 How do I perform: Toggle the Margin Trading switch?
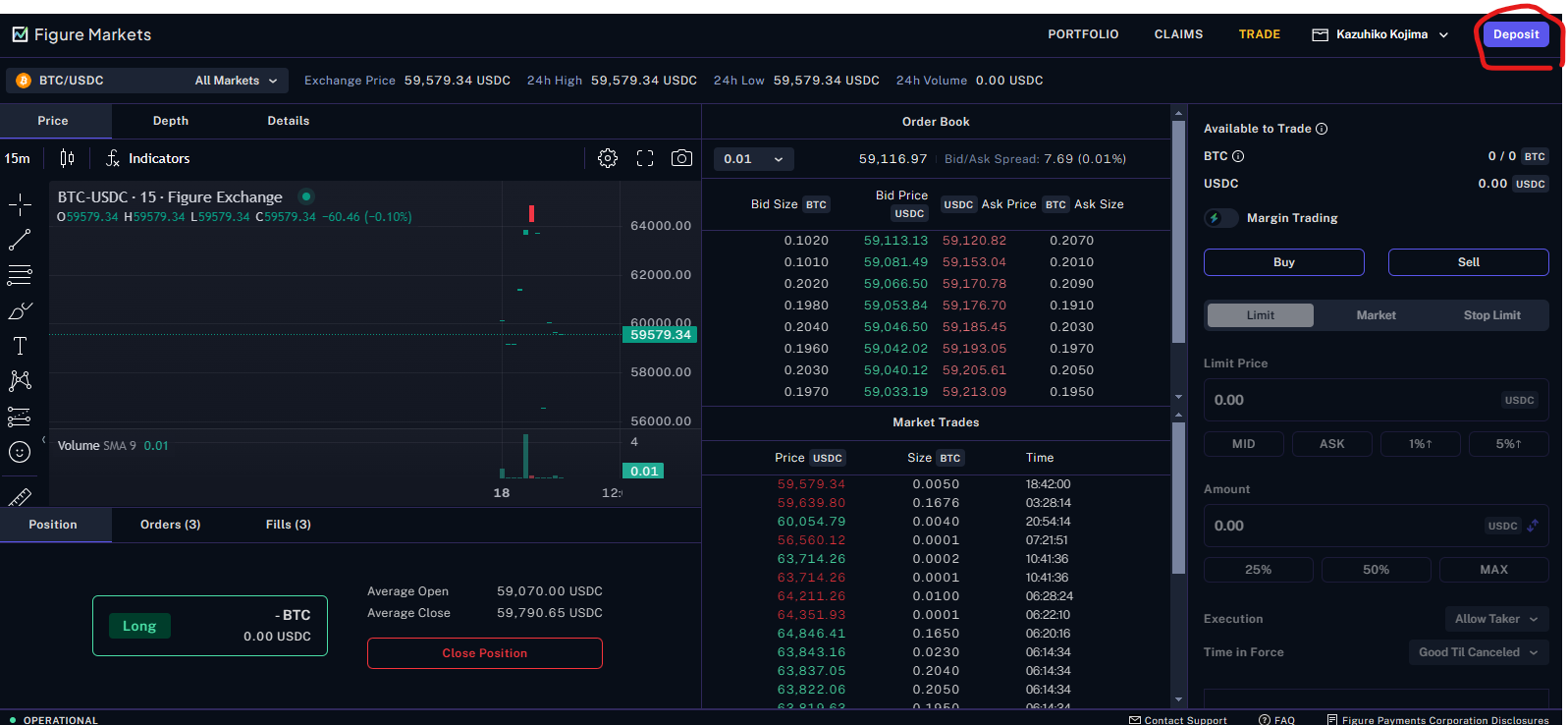tap(1220, 218)
